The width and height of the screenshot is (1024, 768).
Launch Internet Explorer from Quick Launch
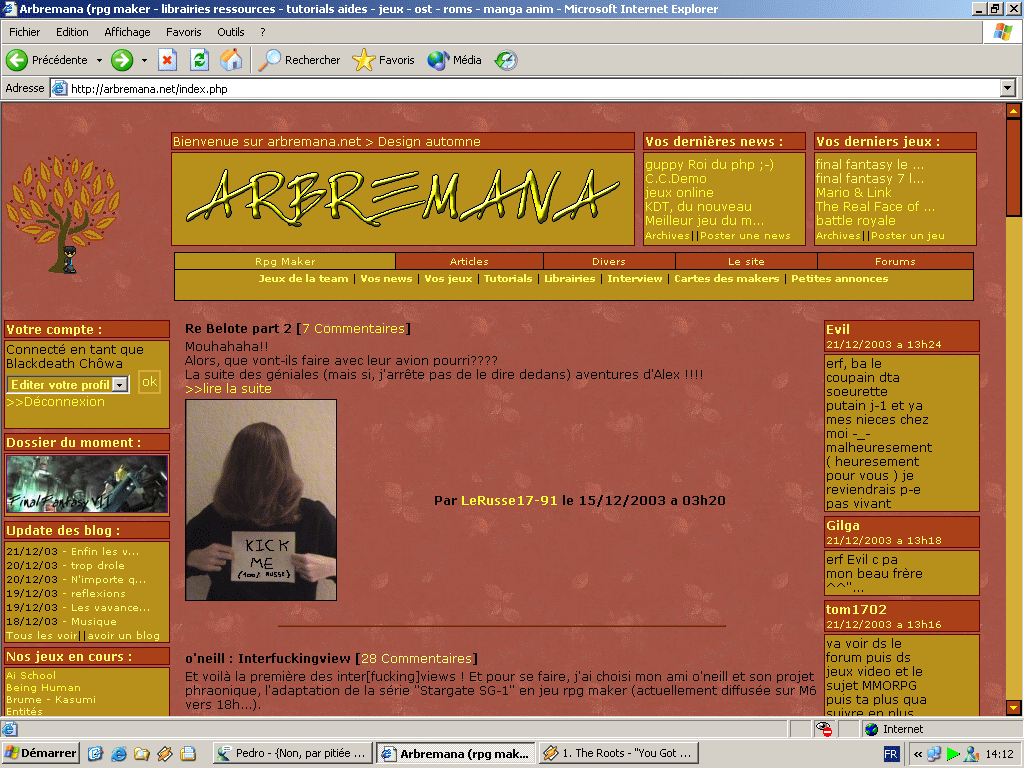click(119, 754)
